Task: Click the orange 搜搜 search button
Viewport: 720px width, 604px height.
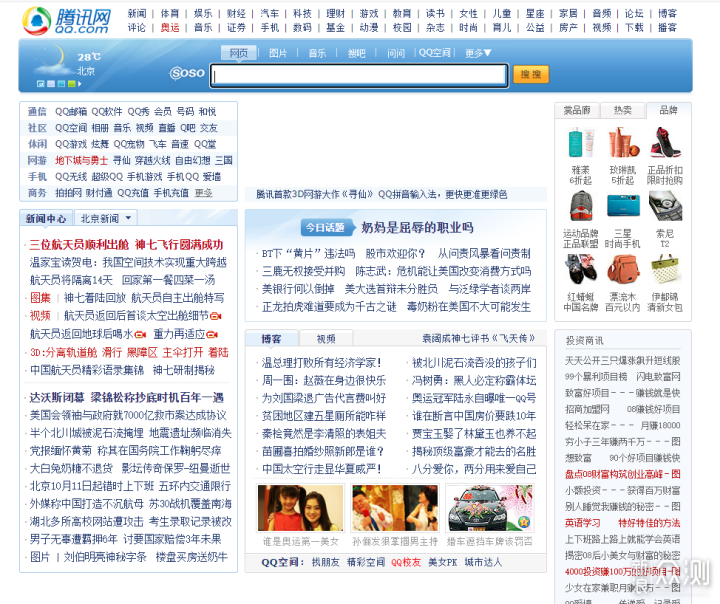Action: point(531,74)
